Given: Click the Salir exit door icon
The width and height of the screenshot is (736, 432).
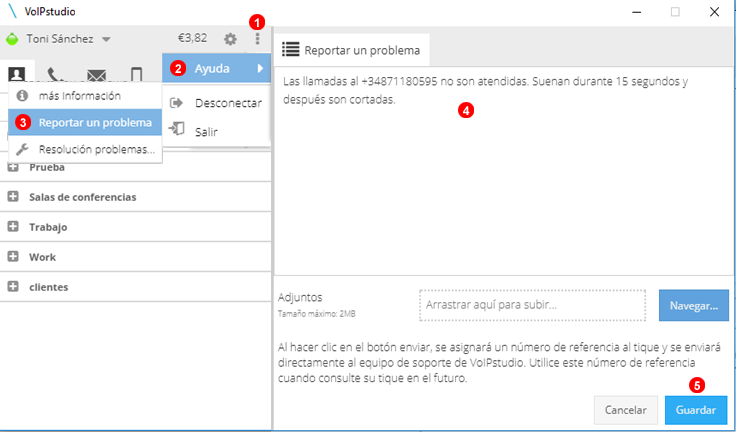Looking at the screenshot, I should (x=176, y=129).
